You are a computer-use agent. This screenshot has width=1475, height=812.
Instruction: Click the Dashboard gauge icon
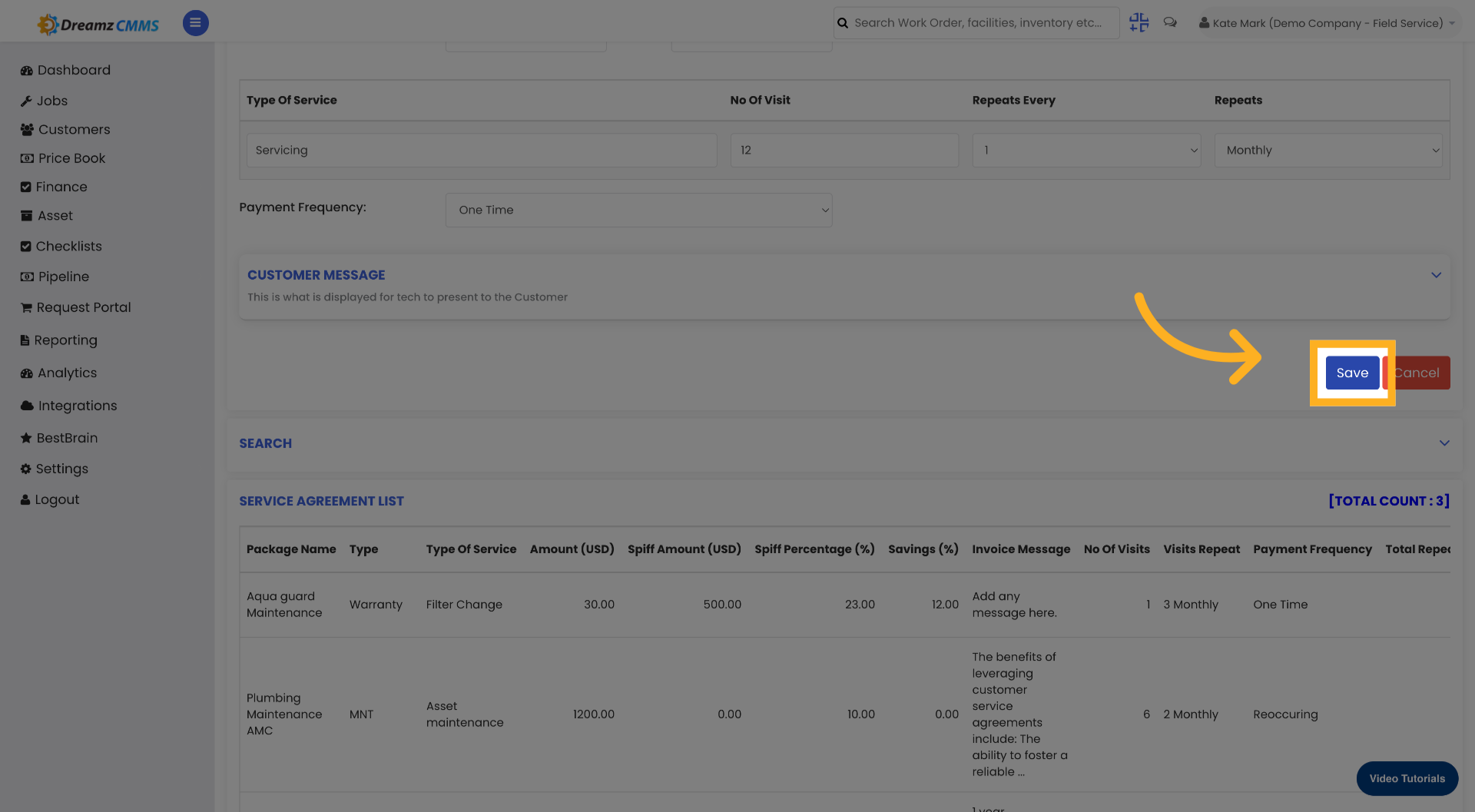pos(27,71)
